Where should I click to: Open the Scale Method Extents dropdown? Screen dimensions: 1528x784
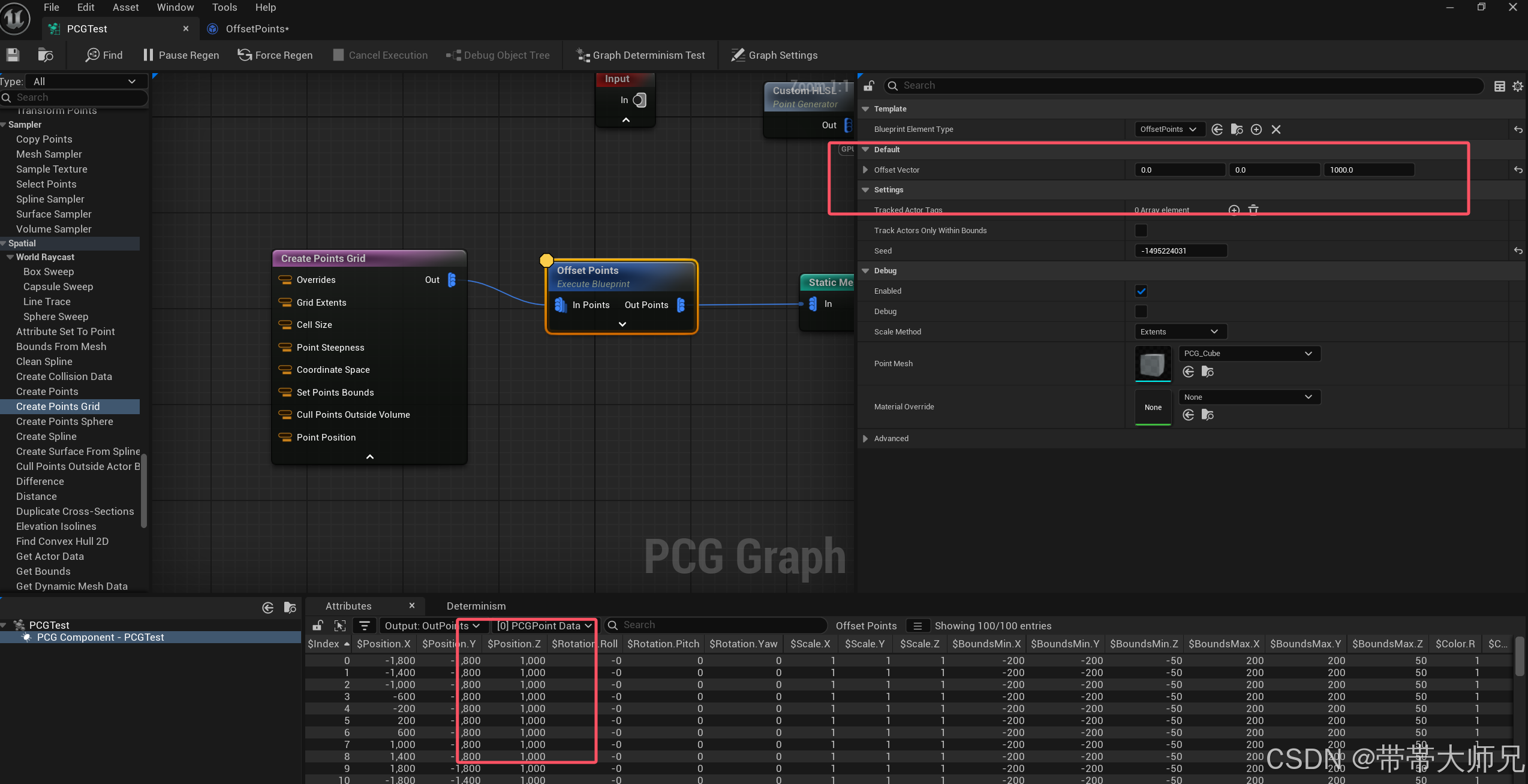coord(1179,332)
